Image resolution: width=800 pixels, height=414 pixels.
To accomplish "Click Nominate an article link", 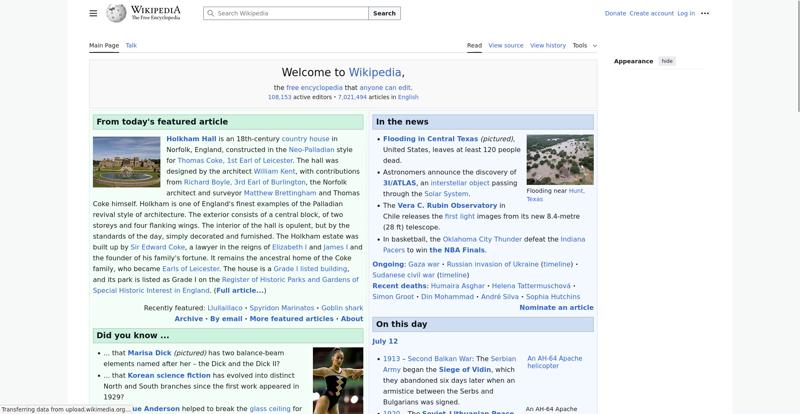I will (x=556, y=307).
